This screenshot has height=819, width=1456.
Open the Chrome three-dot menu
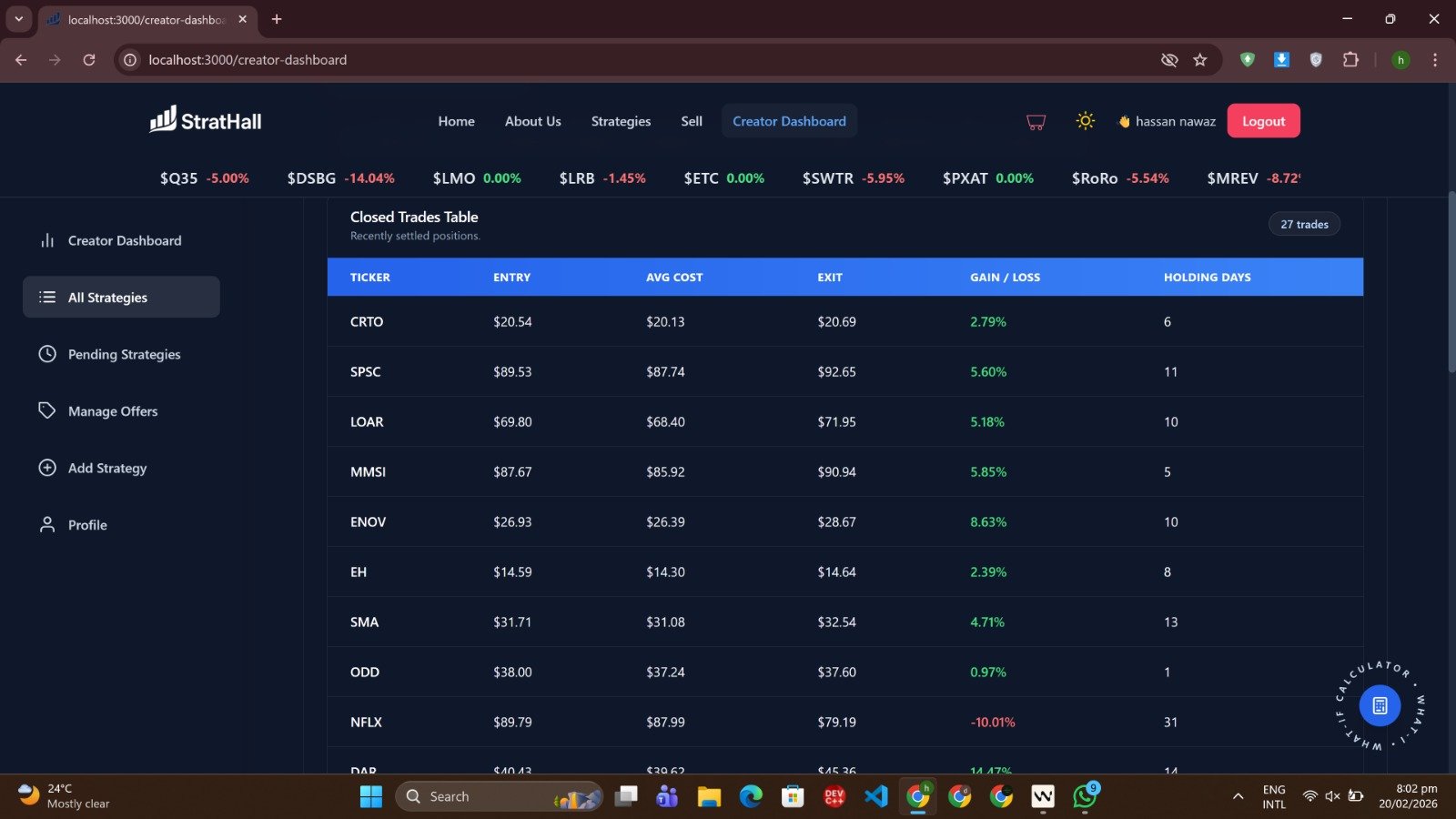pyautogui.click(x=1435, y=60)
